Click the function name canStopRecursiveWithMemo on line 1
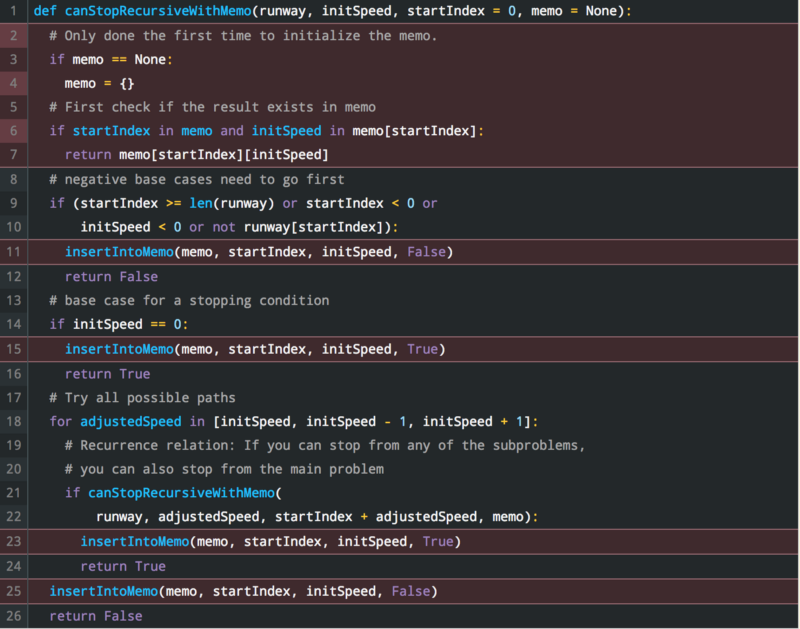 pos(158,11)
